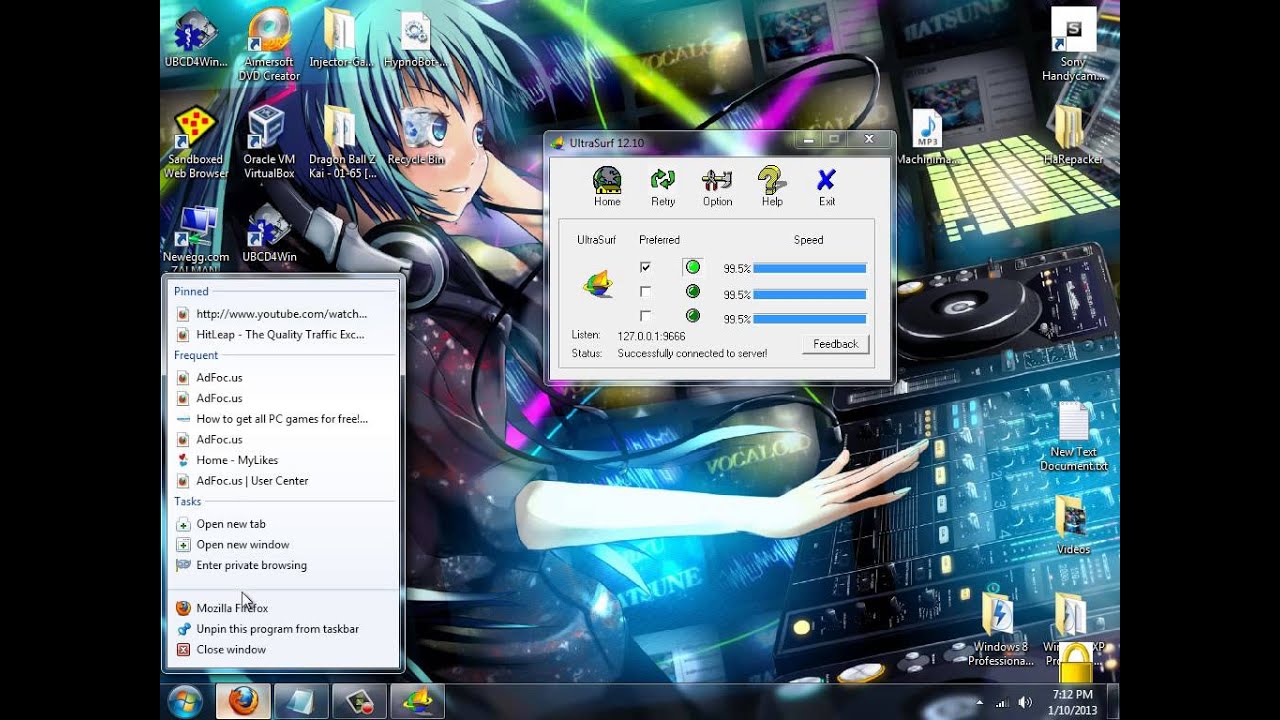The width and height of the screenshot is (1280, 720).
Task: Click the UltraSurf ship logo icon
Action: (598, 285)
